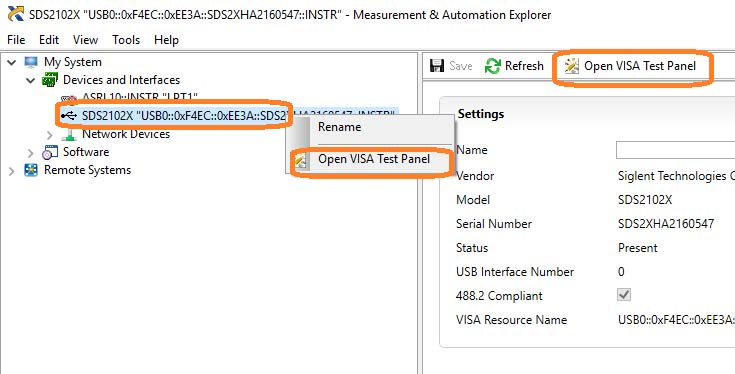The image size is (735, 374).
Task: Click the Refresh button
Action: pos(514,66)
